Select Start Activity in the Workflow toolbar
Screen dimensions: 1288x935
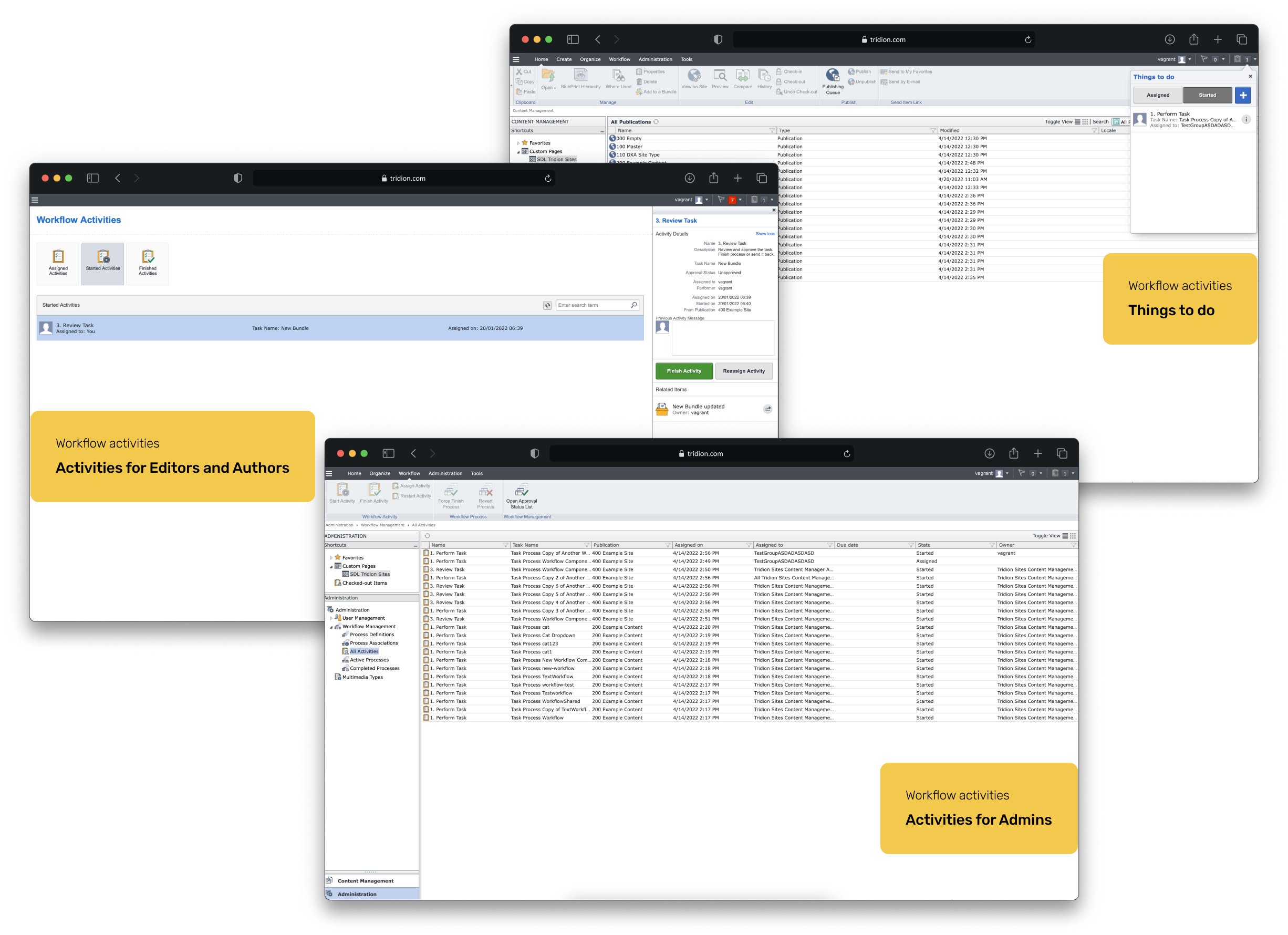coord(342,493)
